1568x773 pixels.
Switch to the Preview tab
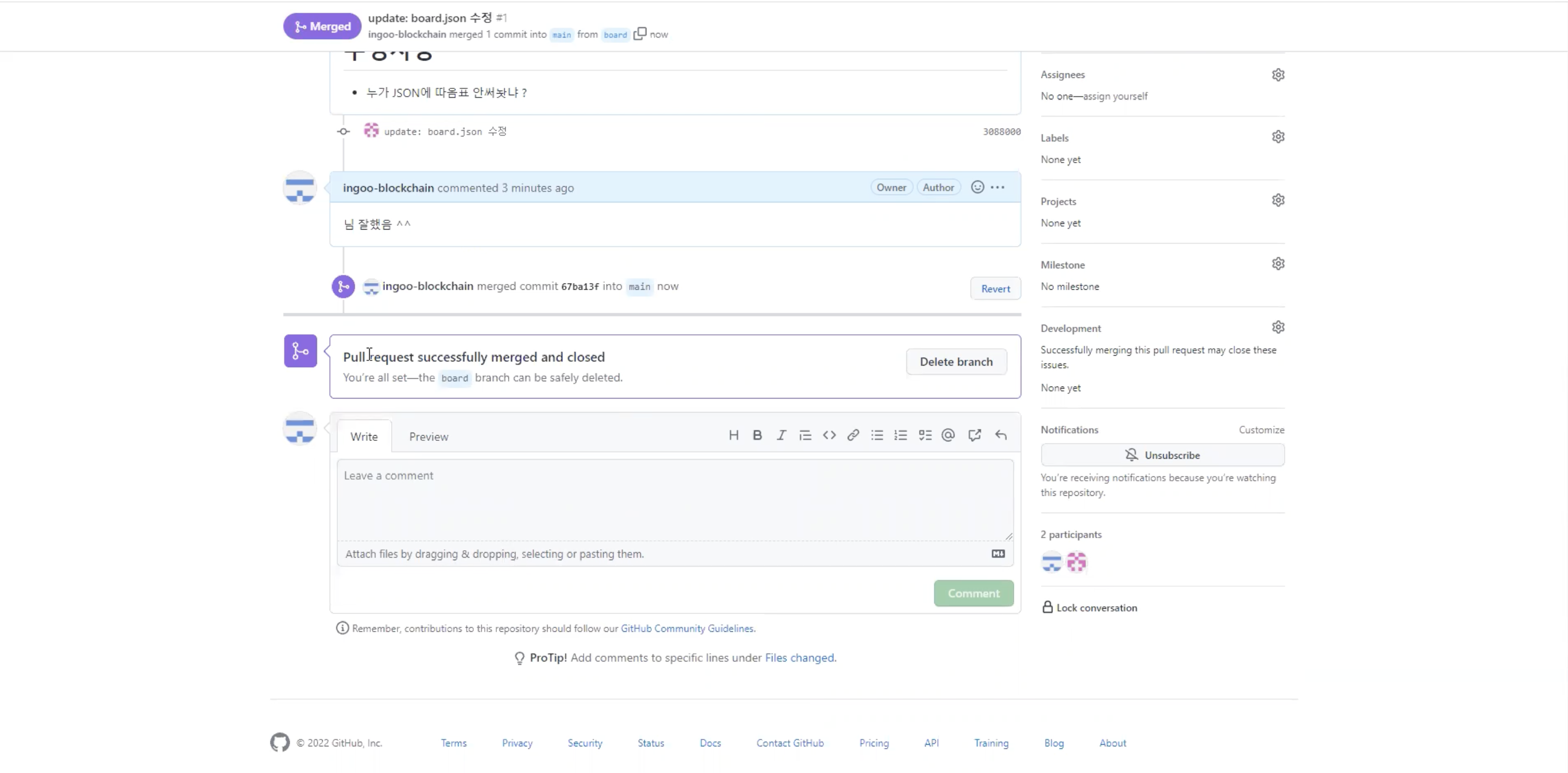click(x=428, y=436)
